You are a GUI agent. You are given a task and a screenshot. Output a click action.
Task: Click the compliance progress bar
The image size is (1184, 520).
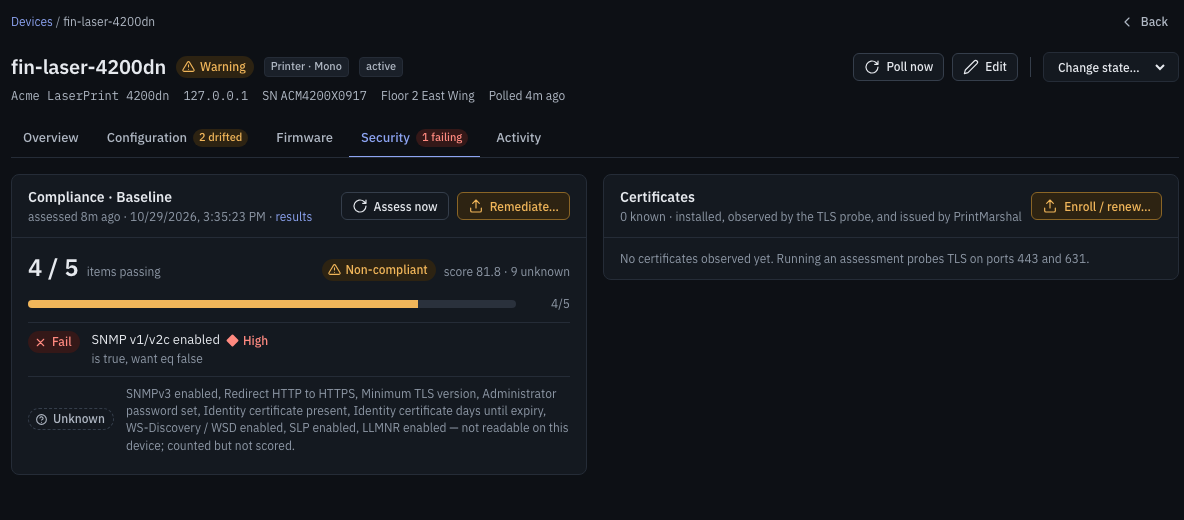[x=272, y=304]
